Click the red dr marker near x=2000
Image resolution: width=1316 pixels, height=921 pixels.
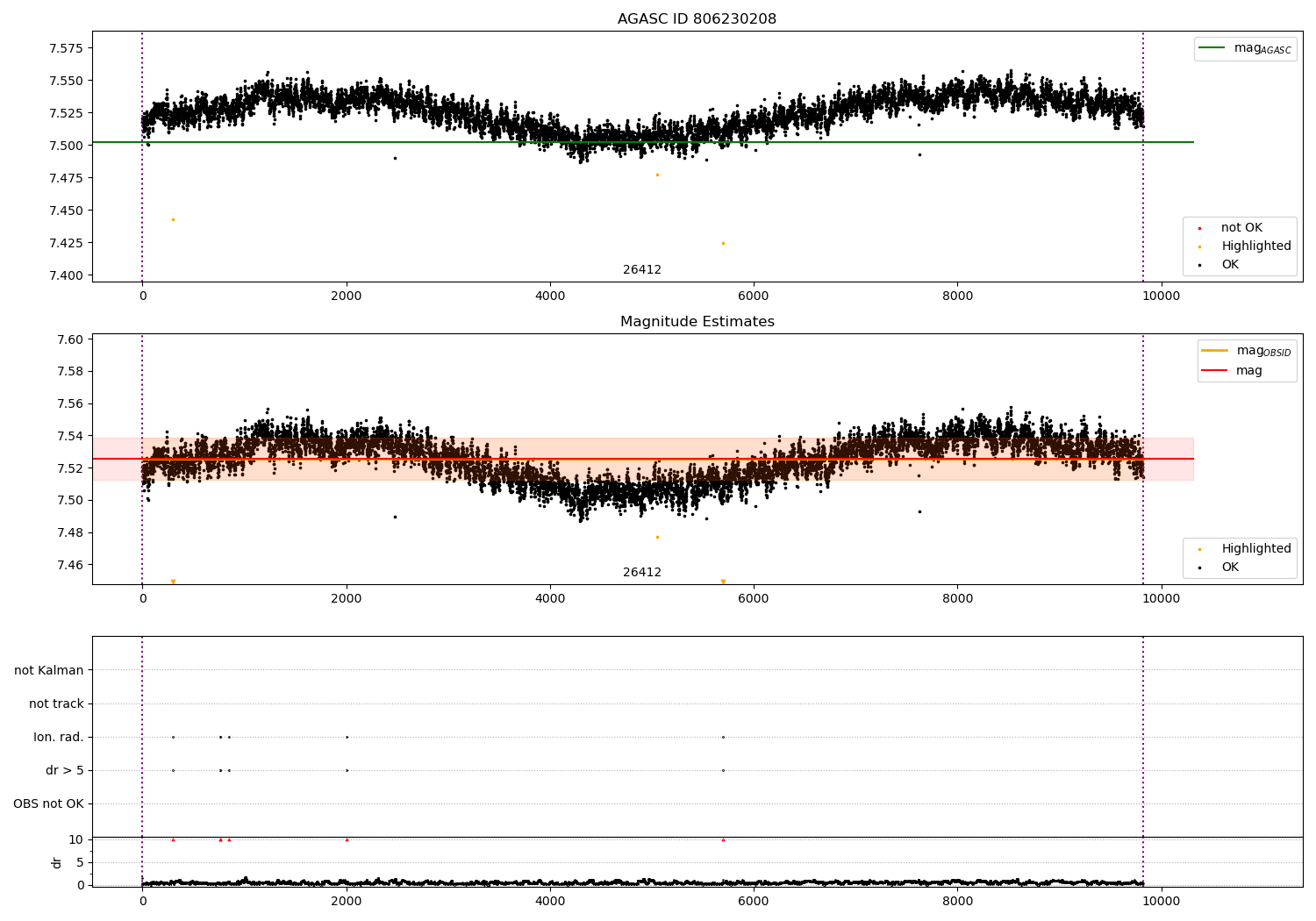pyautogui.click(x=347, y=839)
